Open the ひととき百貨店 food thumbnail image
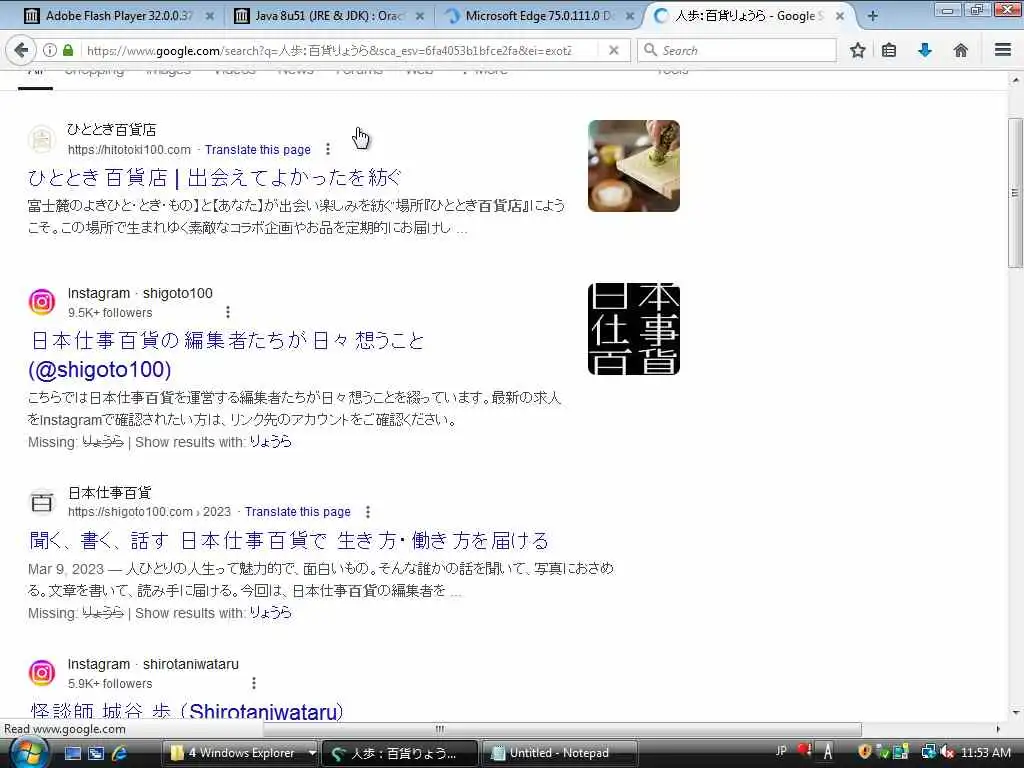The height and width of the screenshot is (768, 1024). coord(633,166)
